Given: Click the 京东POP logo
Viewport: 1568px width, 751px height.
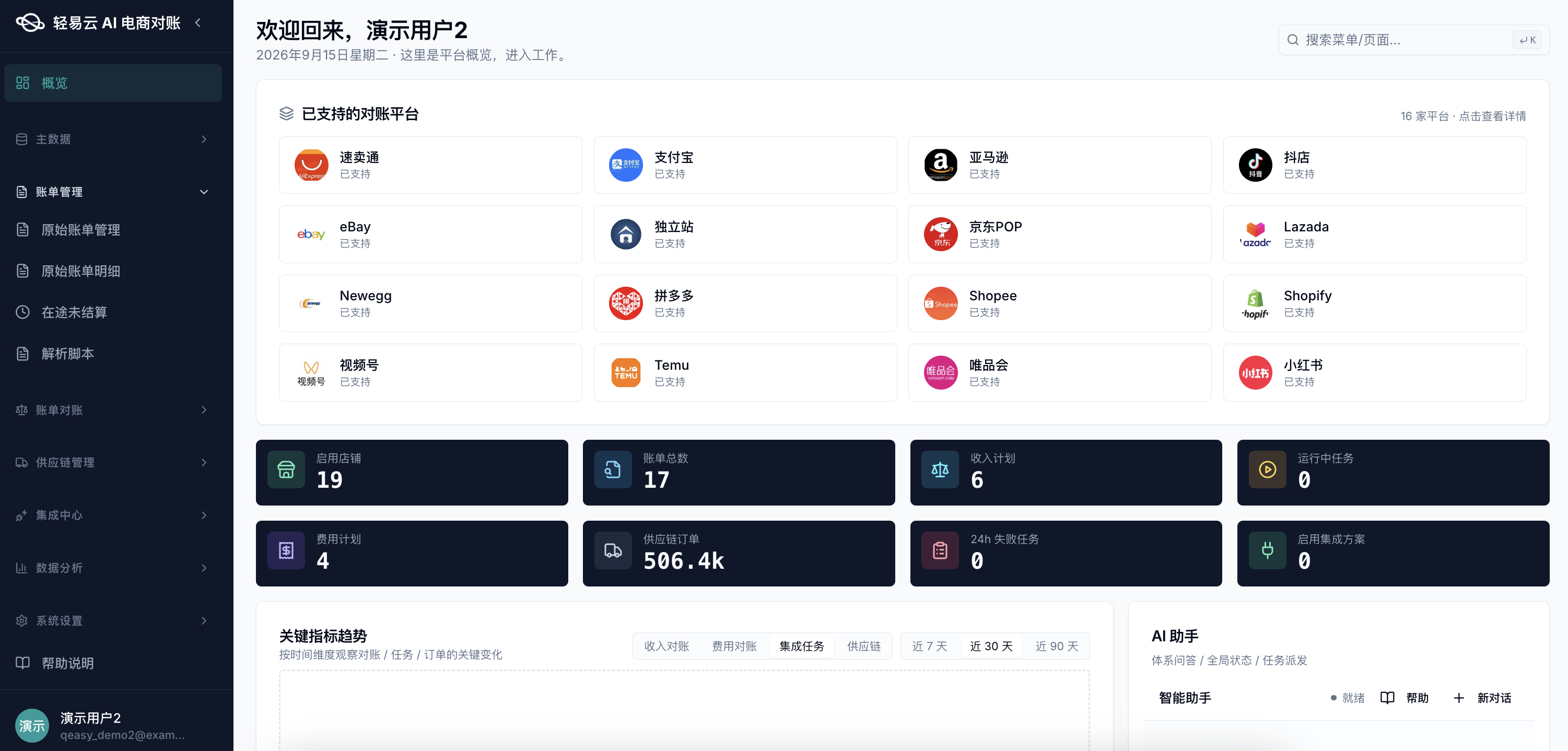Looking at the screenshot, I should point(941,234).
